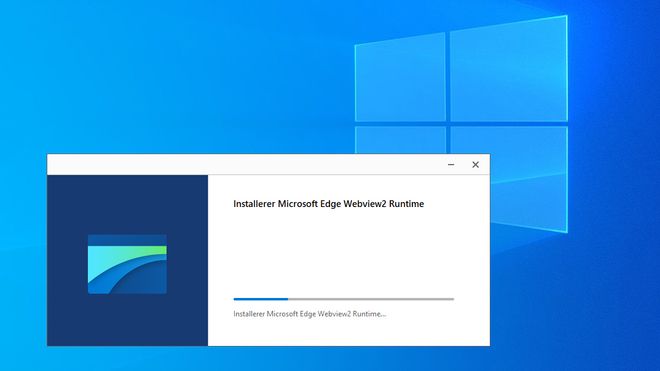Image resolution: width=660 pixels, height=371 pixels.
Task: Click the WebView2 logo icon
Action: [127, 264]
